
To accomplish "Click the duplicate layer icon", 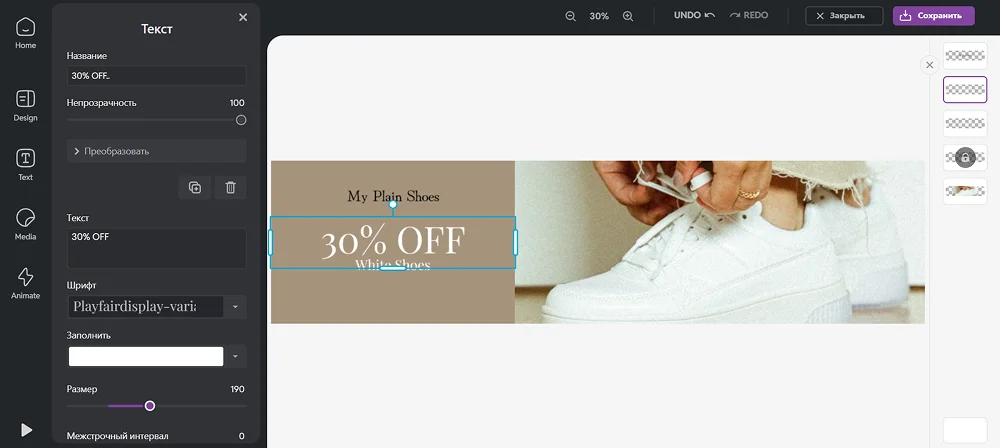I will coord(195,188).
